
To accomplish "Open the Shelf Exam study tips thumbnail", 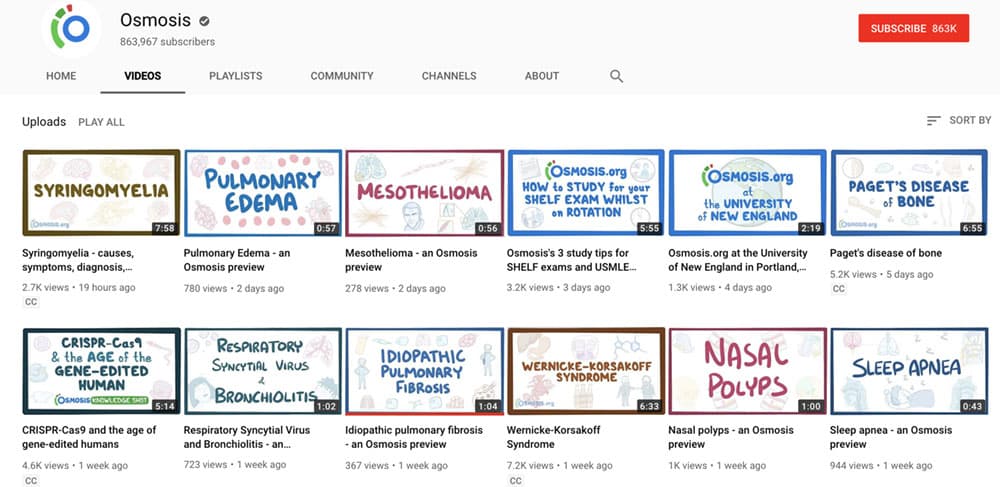I will [x=586, y=193].
